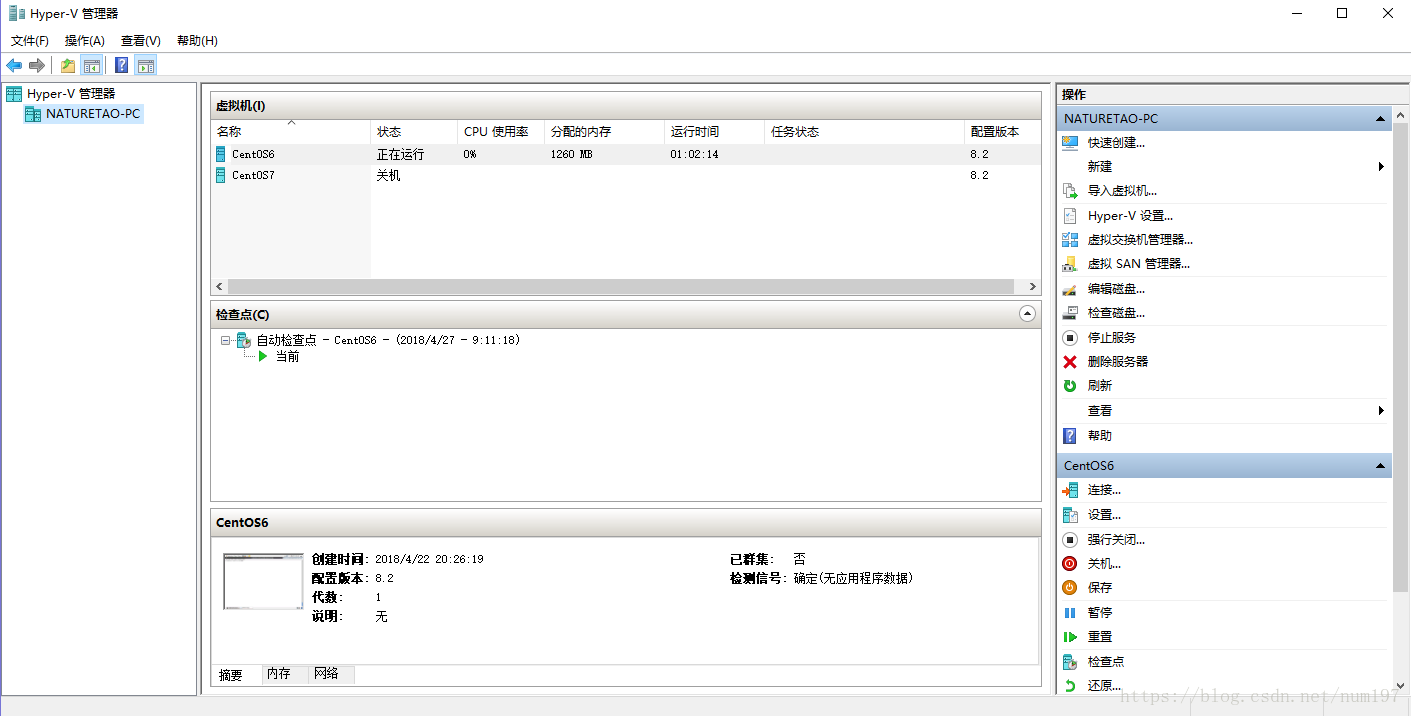The height and width of the screenshot is (716, 1411).
Task: Select the 自动检查点 - CentOS6 entry
Action: (x=388, y=340)
